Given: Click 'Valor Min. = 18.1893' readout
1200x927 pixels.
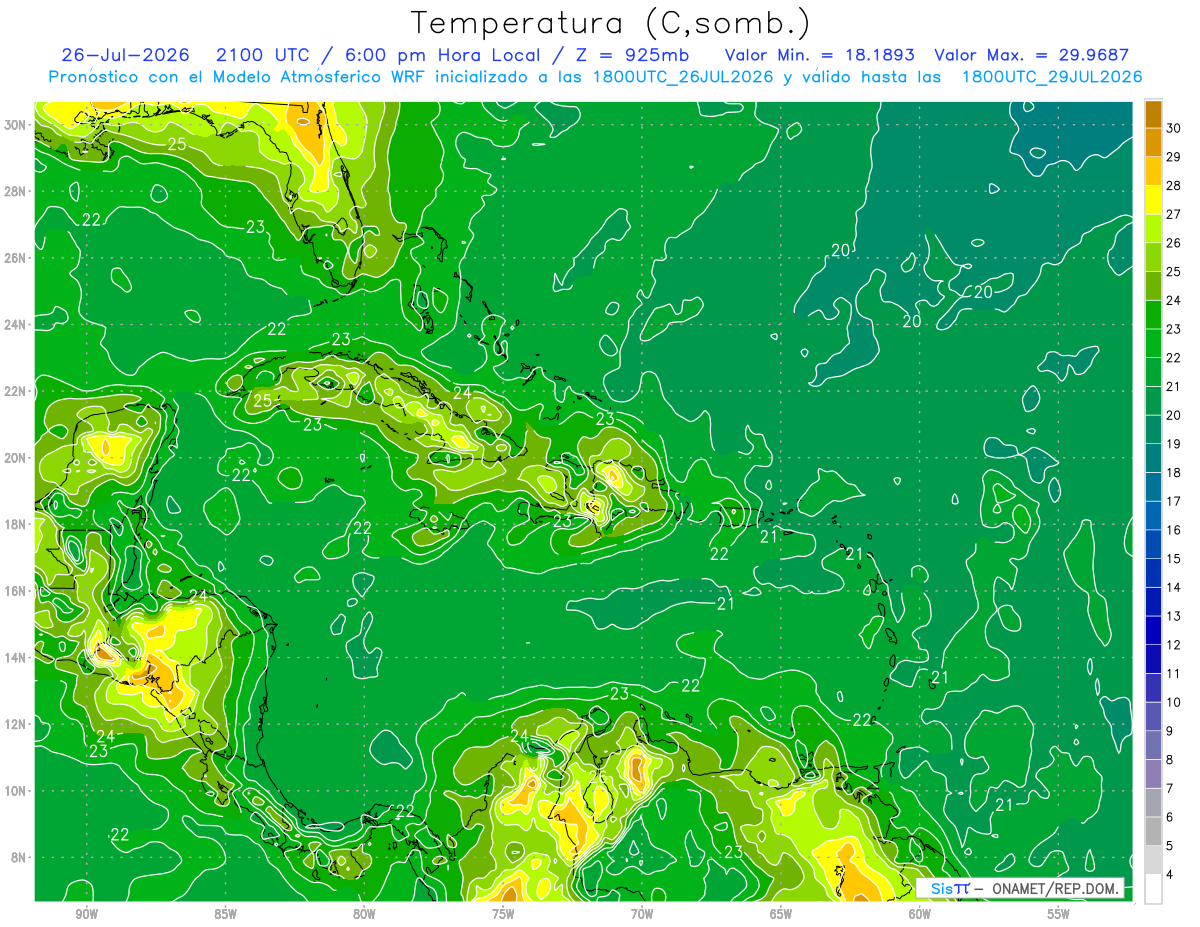Looking at the screenshot, I should click(x=820, y=55).
